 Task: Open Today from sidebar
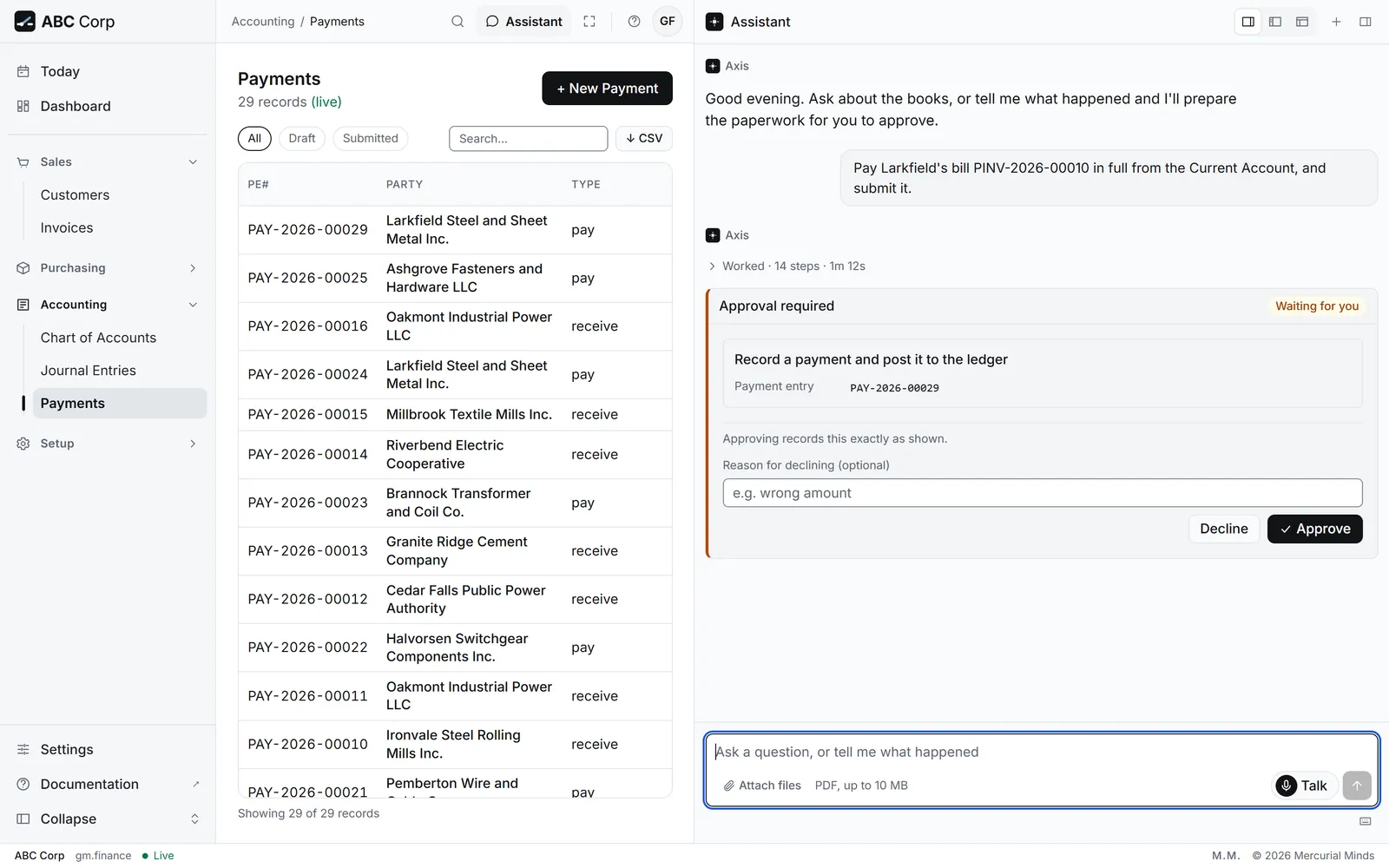[108, 71]
